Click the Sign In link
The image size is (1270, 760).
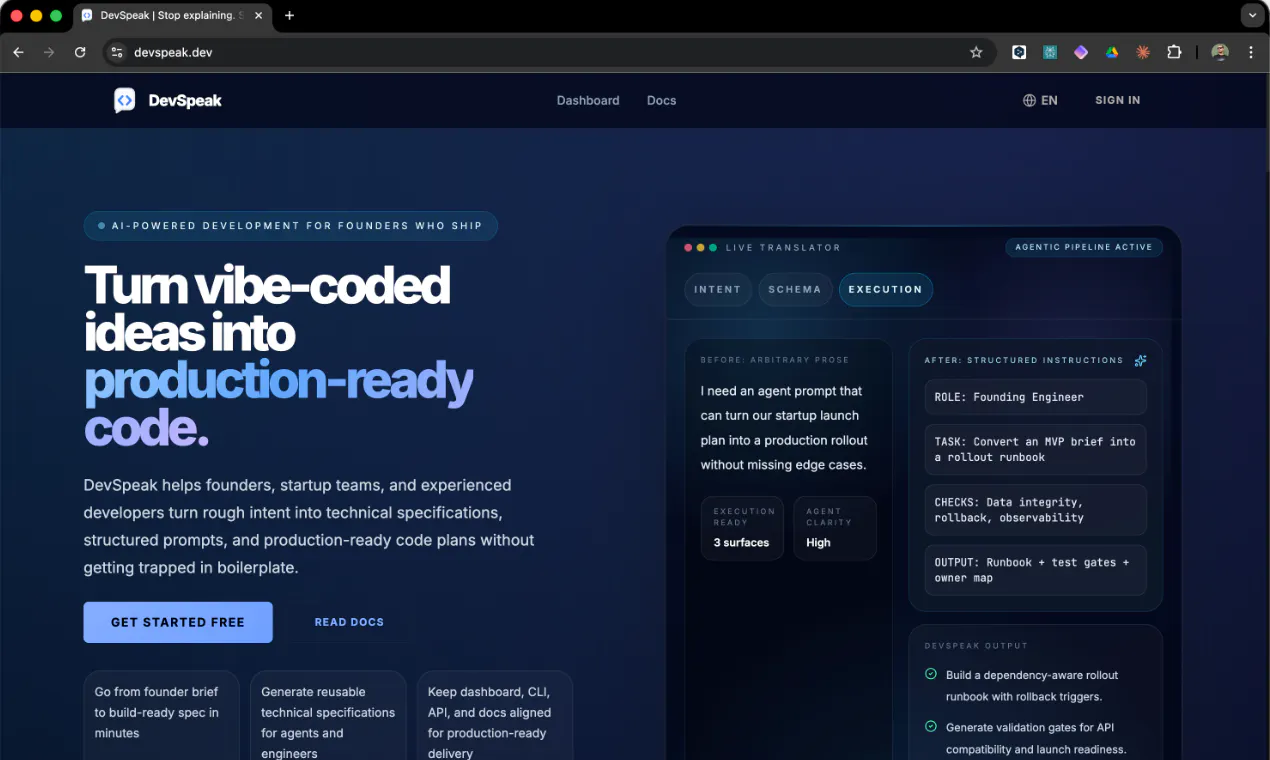click(1118, 100)
